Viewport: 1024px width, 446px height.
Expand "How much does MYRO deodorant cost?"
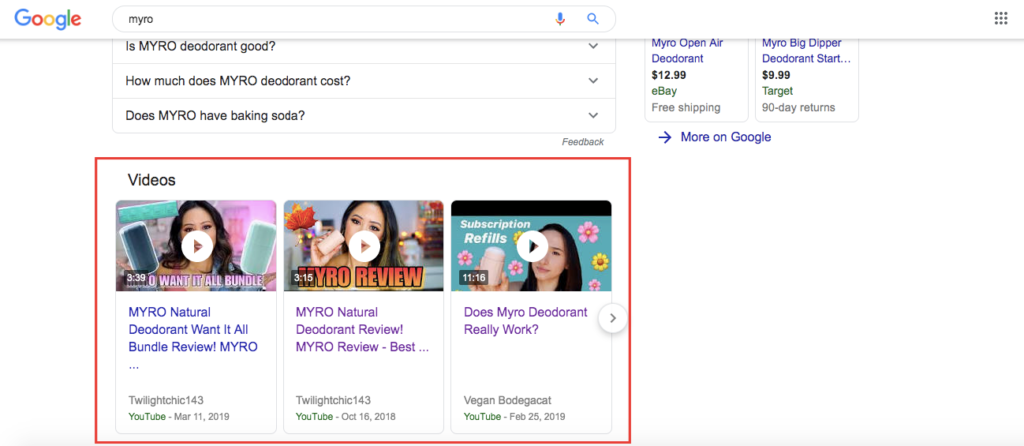[364, 81]
